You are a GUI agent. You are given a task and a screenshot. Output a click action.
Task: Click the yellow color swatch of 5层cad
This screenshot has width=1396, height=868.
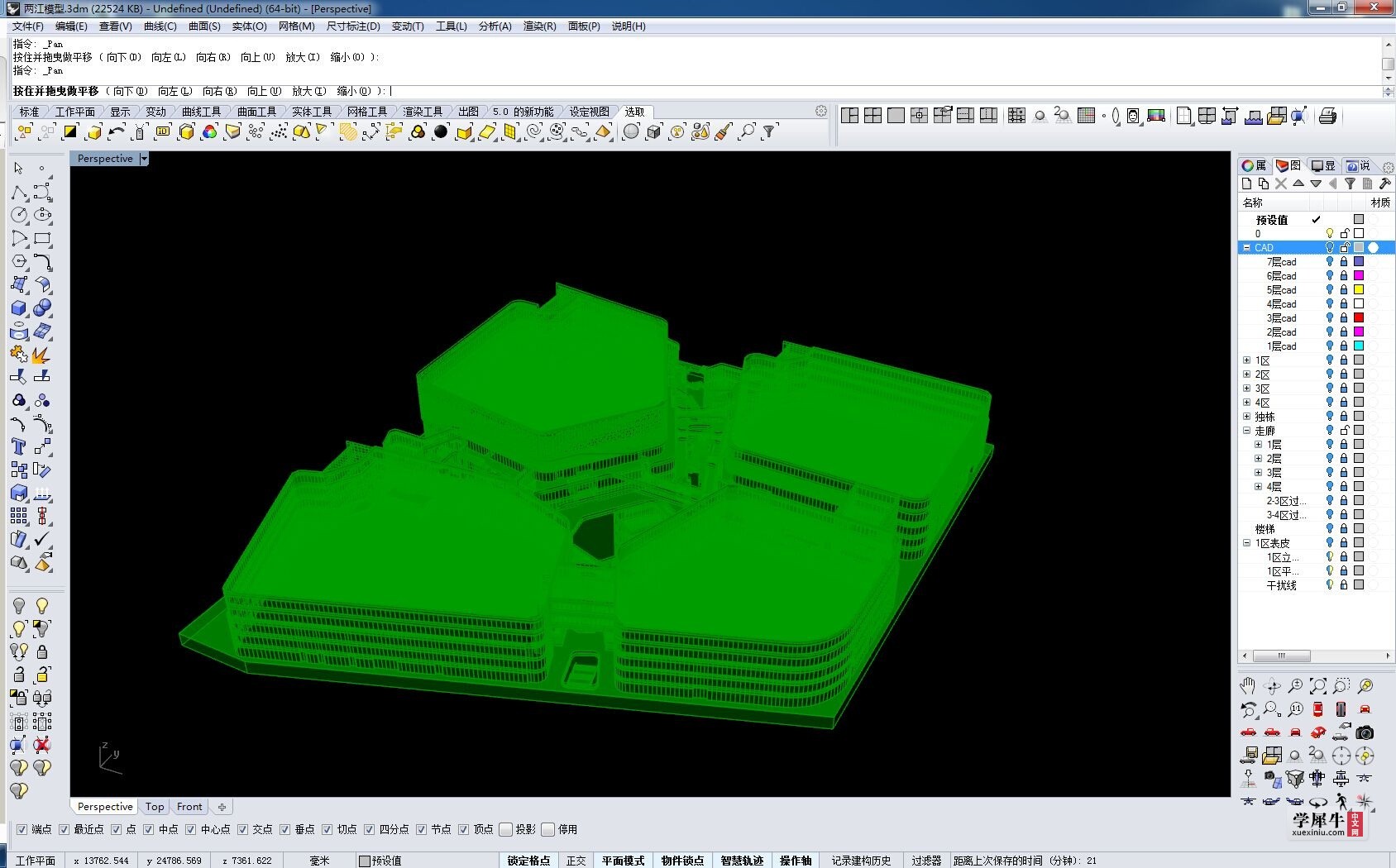coord(1358,290)
